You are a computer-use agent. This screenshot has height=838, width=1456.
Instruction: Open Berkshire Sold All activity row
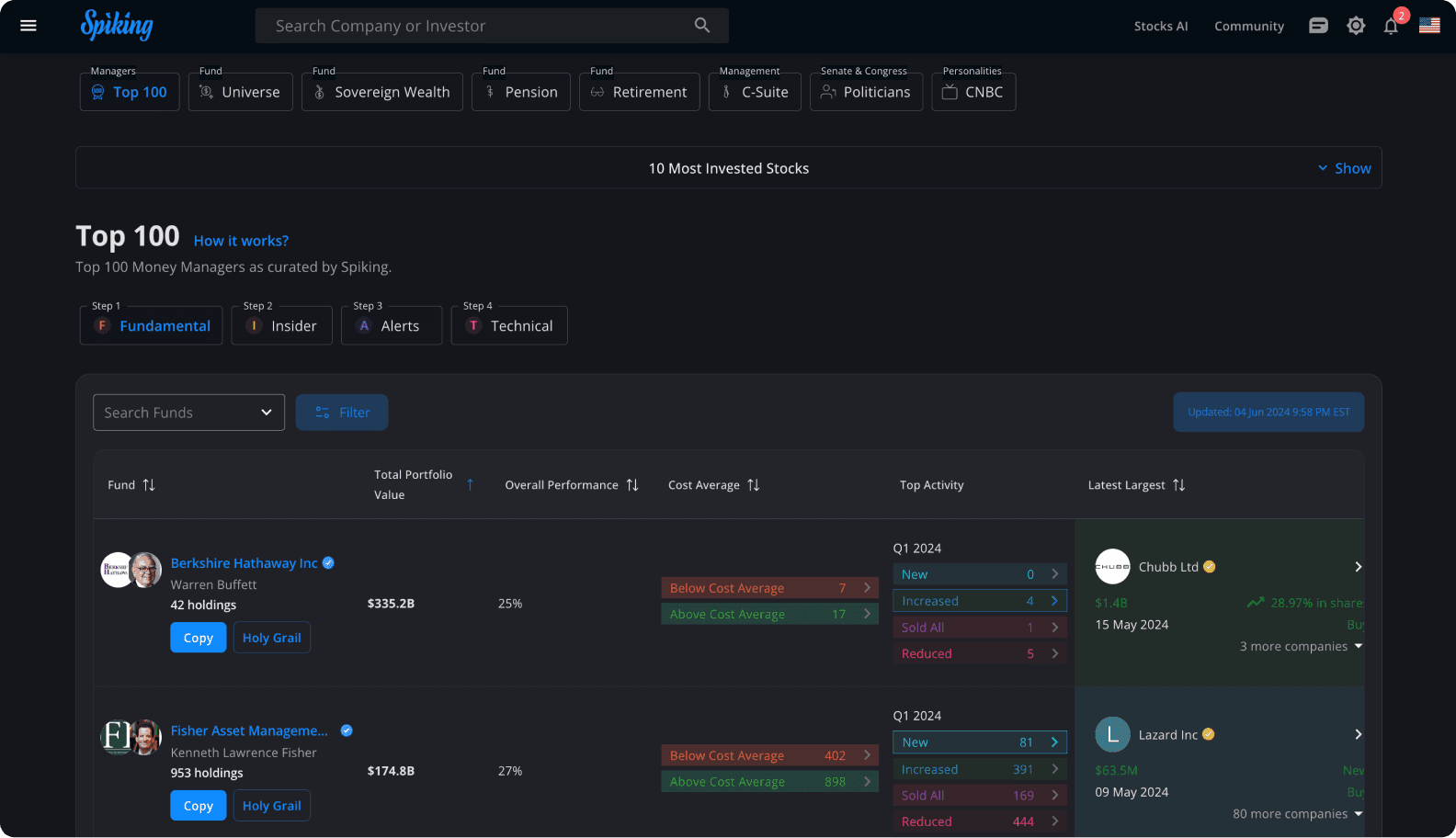click(980, 628)
